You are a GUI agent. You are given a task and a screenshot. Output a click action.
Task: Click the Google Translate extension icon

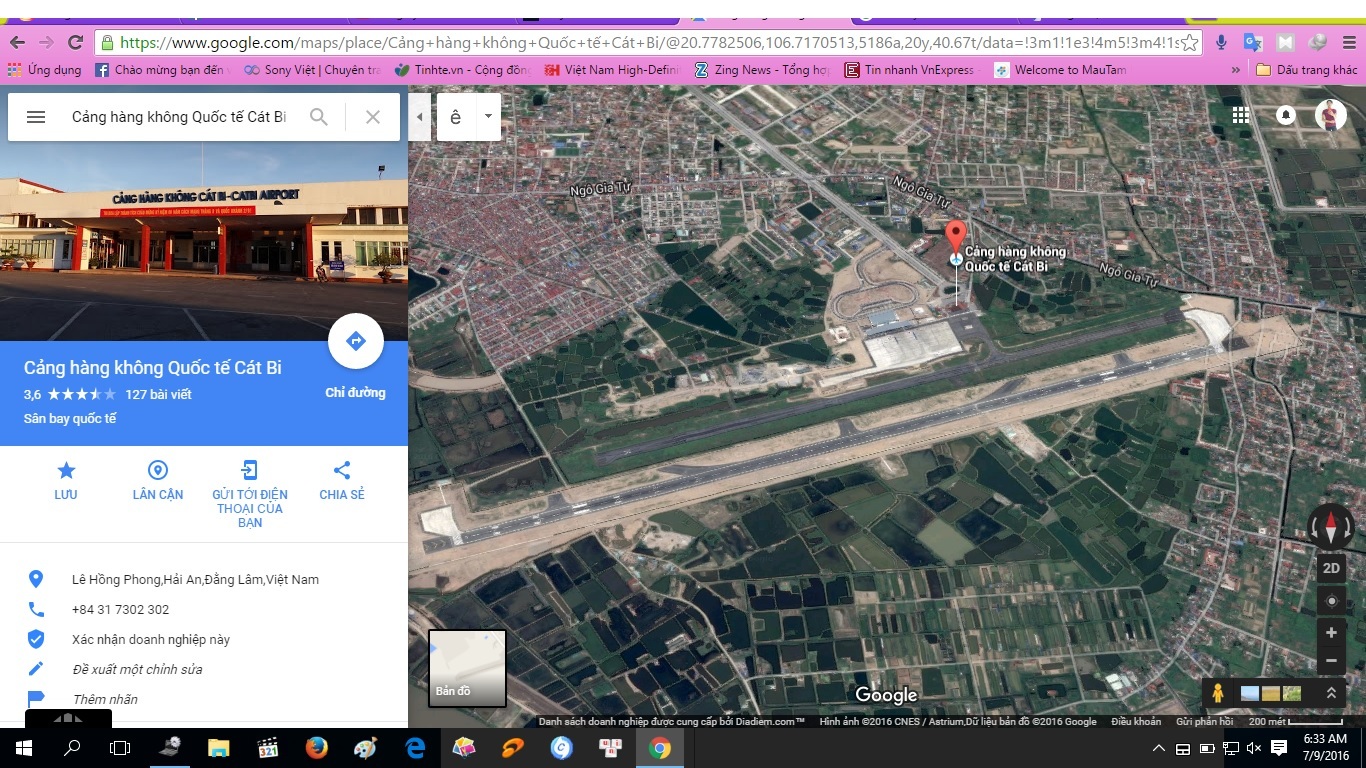click(x=1253, y=42)
